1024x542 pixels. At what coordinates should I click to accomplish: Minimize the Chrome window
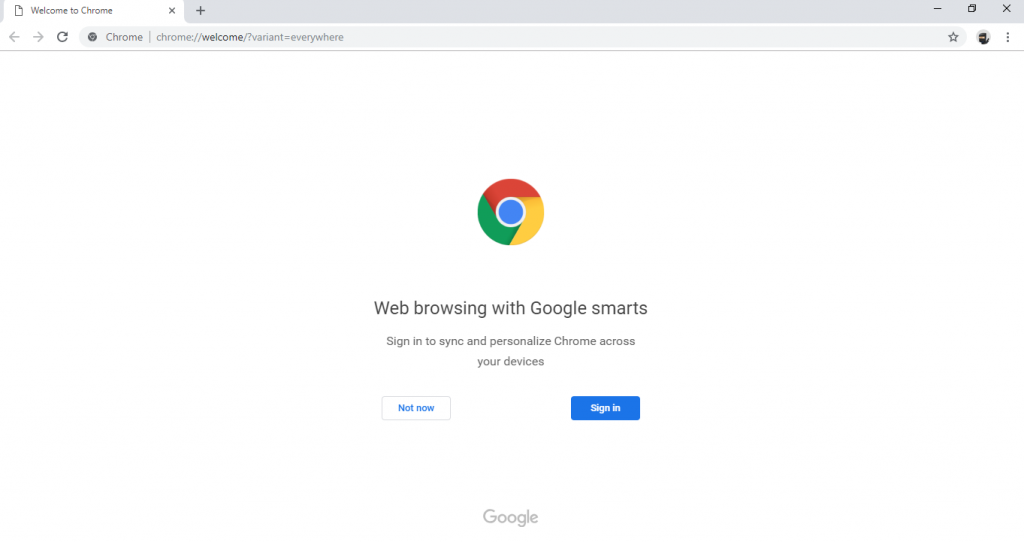pyautogui.click(x=937, y=9)
